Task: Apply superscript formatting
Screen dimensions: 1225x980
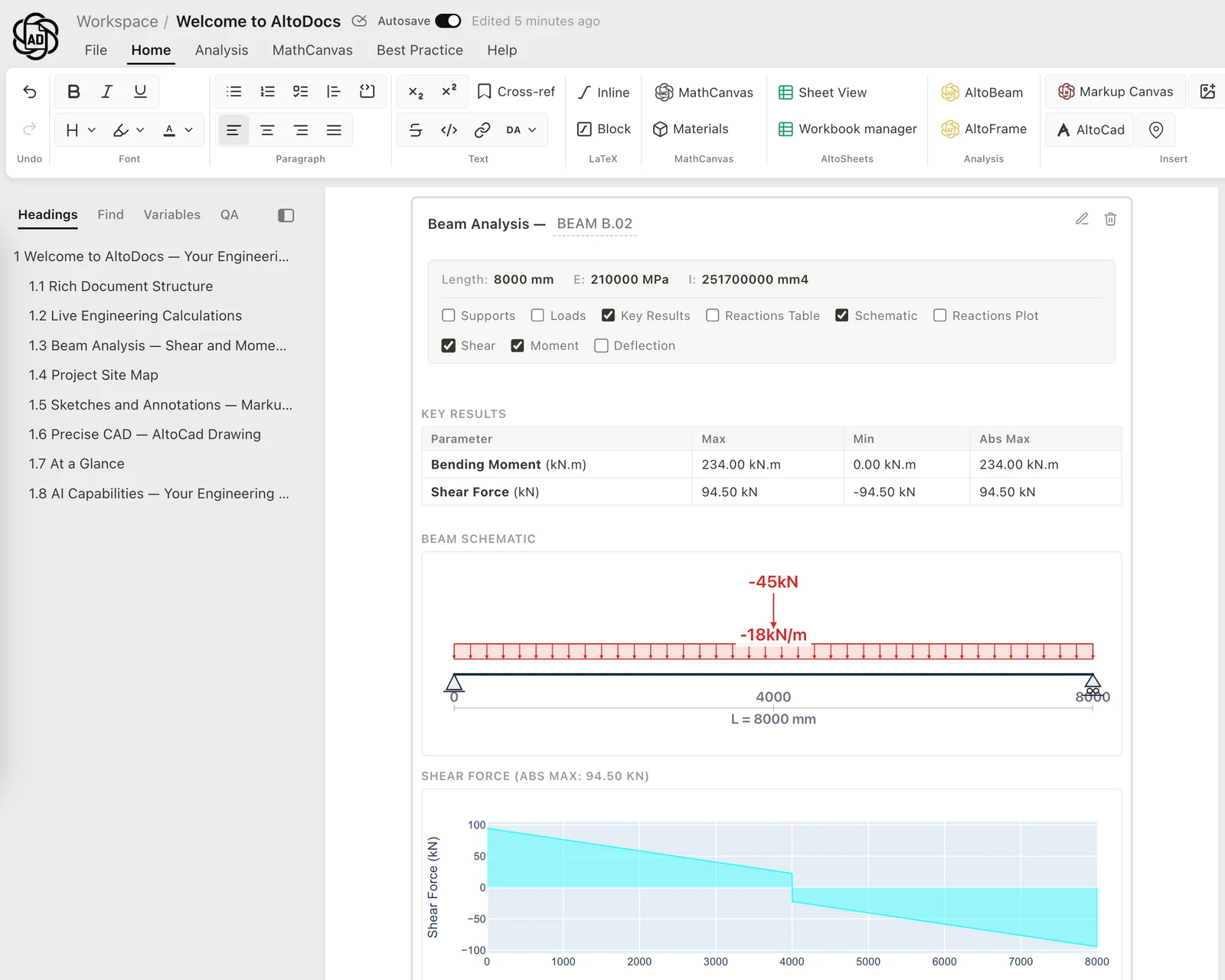Action: (x=449, y=92)
